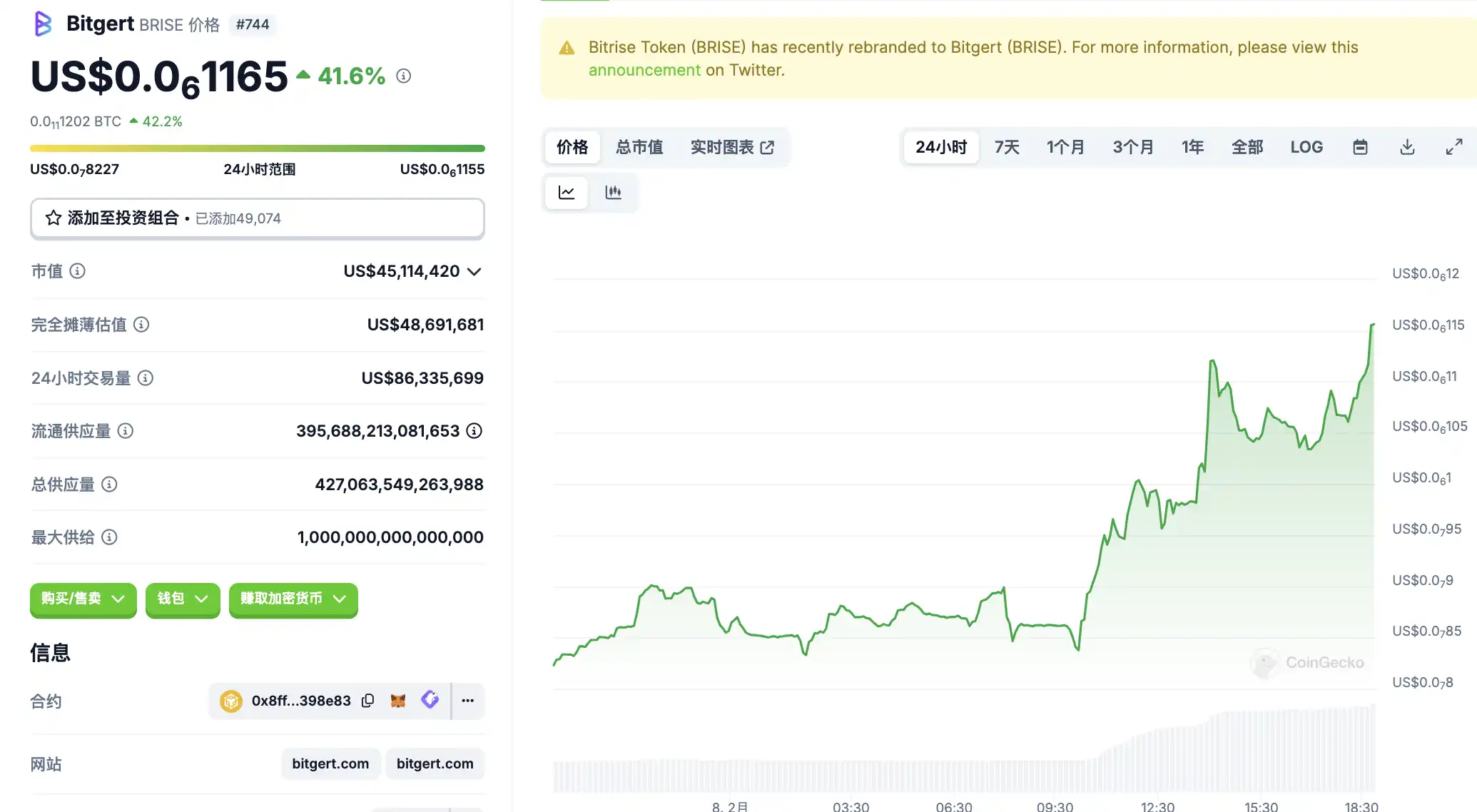Image resolution: width=1477 pixels, height=812 pixels.
Task: Toggle LOG scale on chart
Action: coord(1306,147)
